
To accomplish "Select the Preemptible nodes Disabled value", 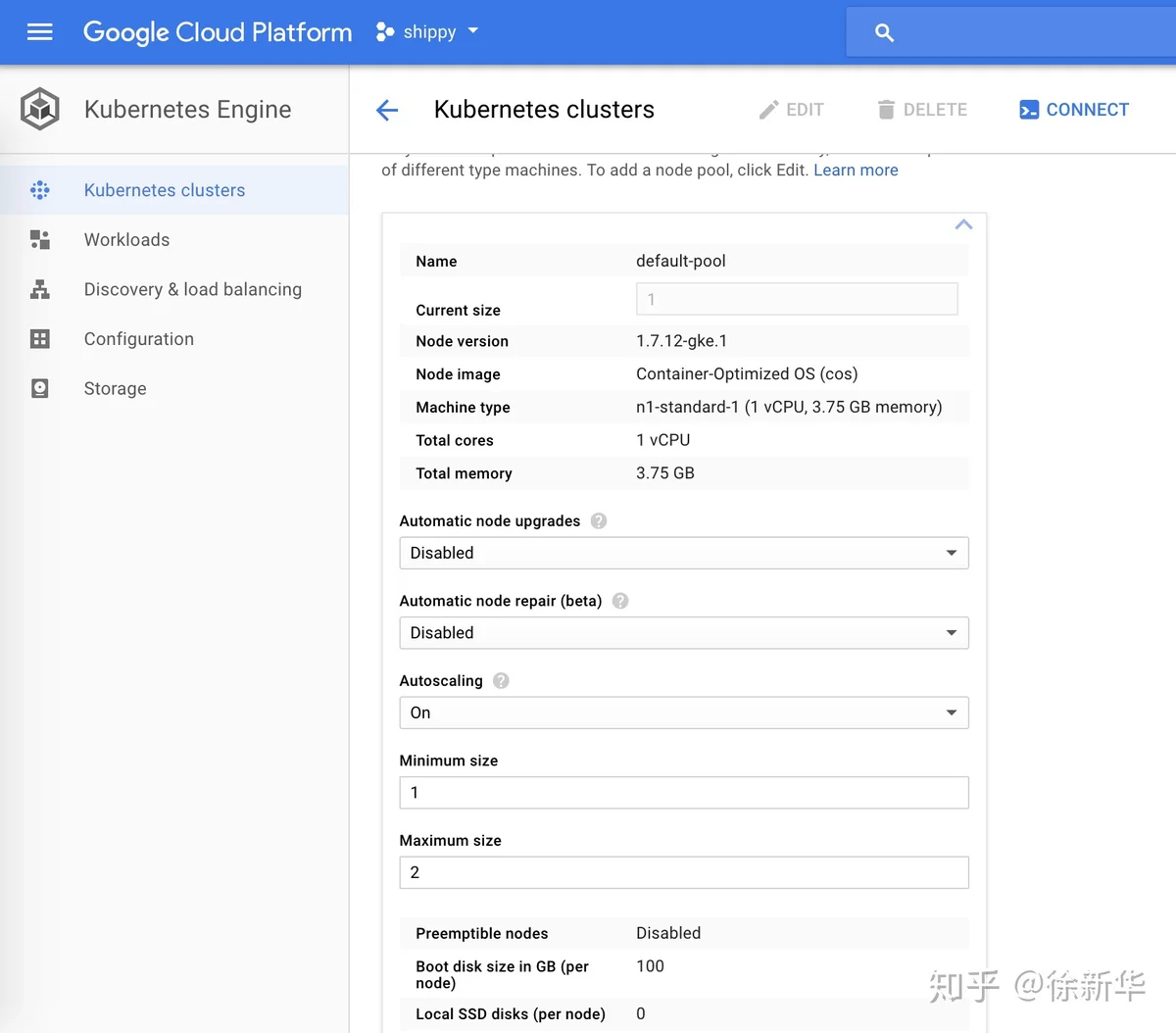I will [x=668, y=933].
